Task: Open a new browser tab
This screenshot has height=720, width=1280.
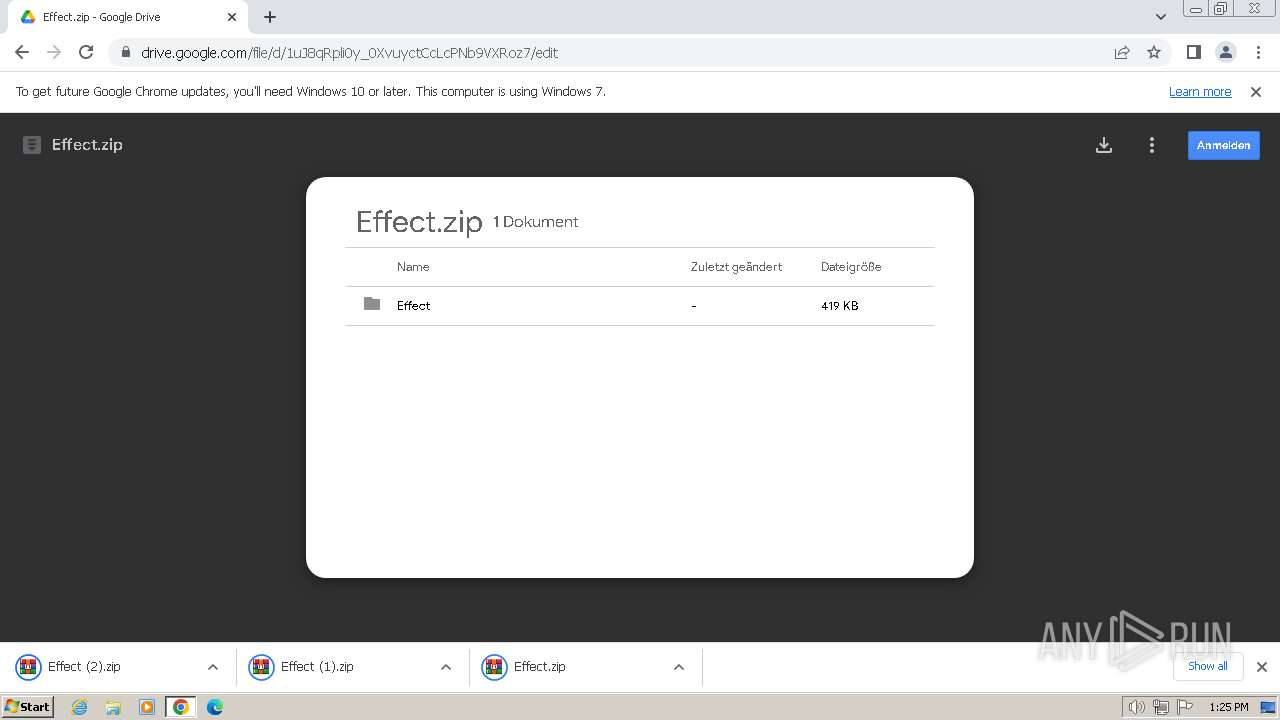Action: pyautogui.click(x=270, y=17)
